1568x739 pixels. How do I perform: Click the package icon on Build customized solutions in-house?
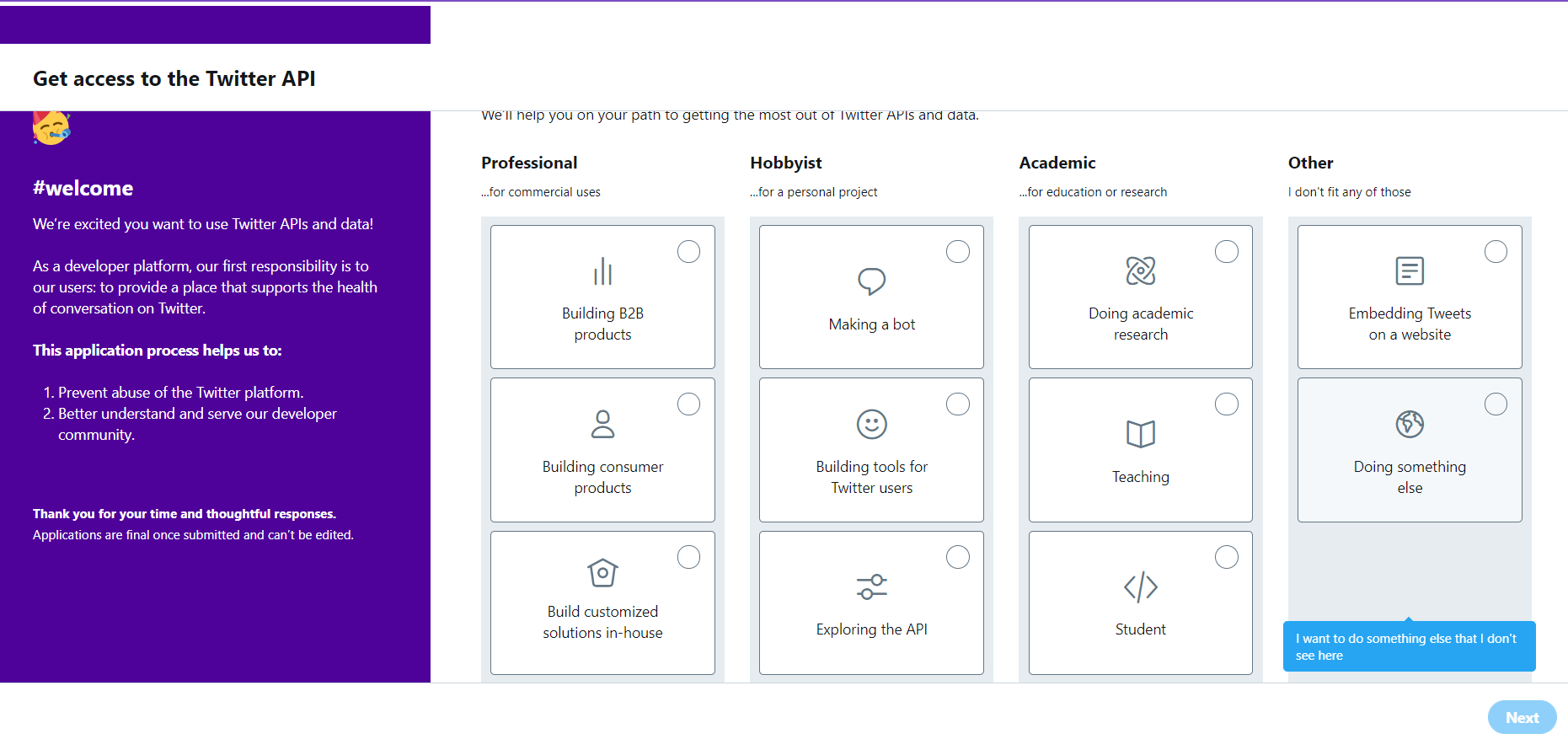tap(602, 573)
